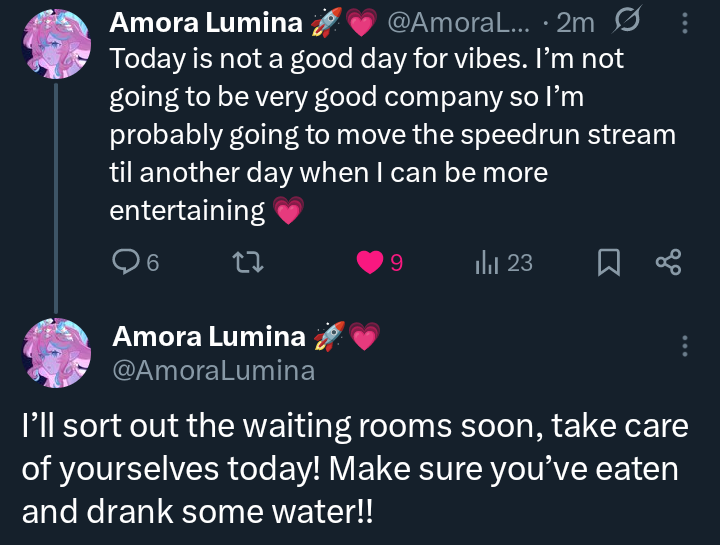Image resolution: width=720 pixels, height=545 pixels.
Task: Open the three-dot menu on the lower post
Action: point(685,346)
